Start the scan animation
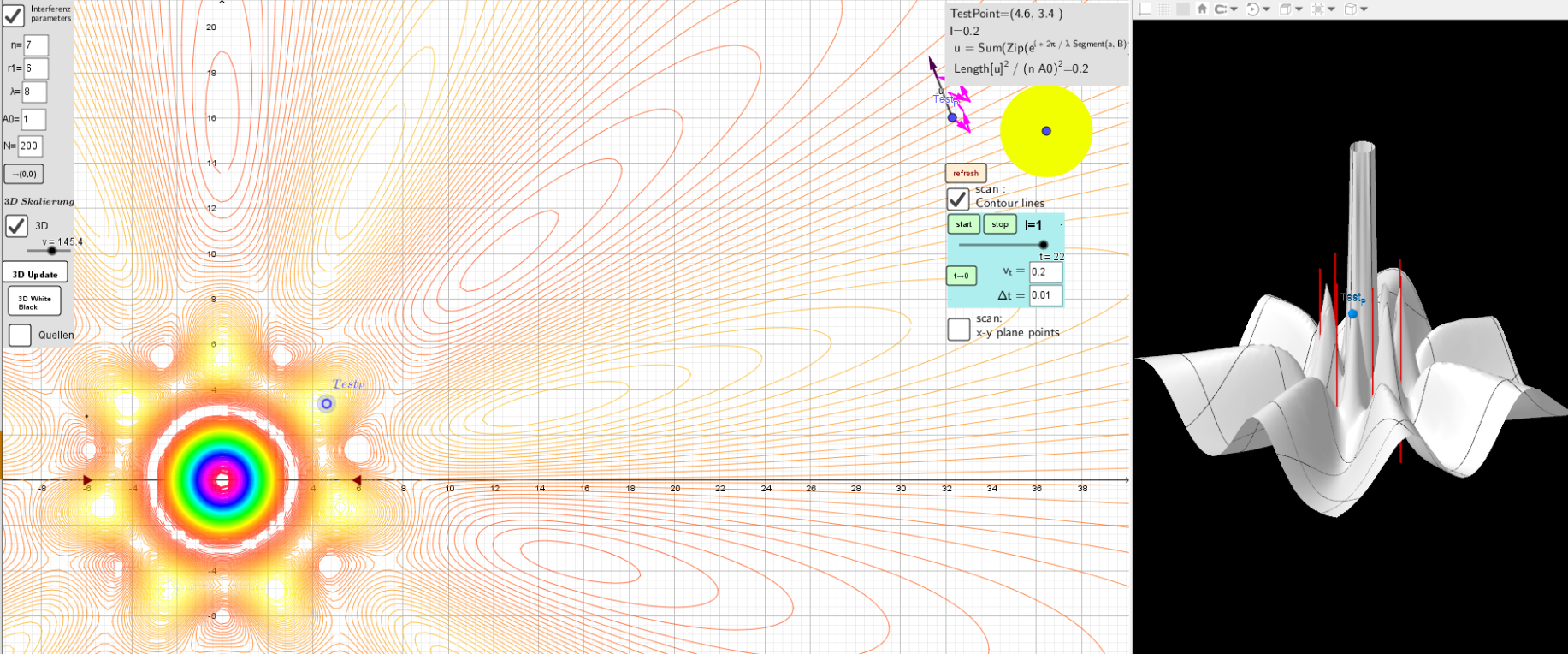 coord(964,224)
